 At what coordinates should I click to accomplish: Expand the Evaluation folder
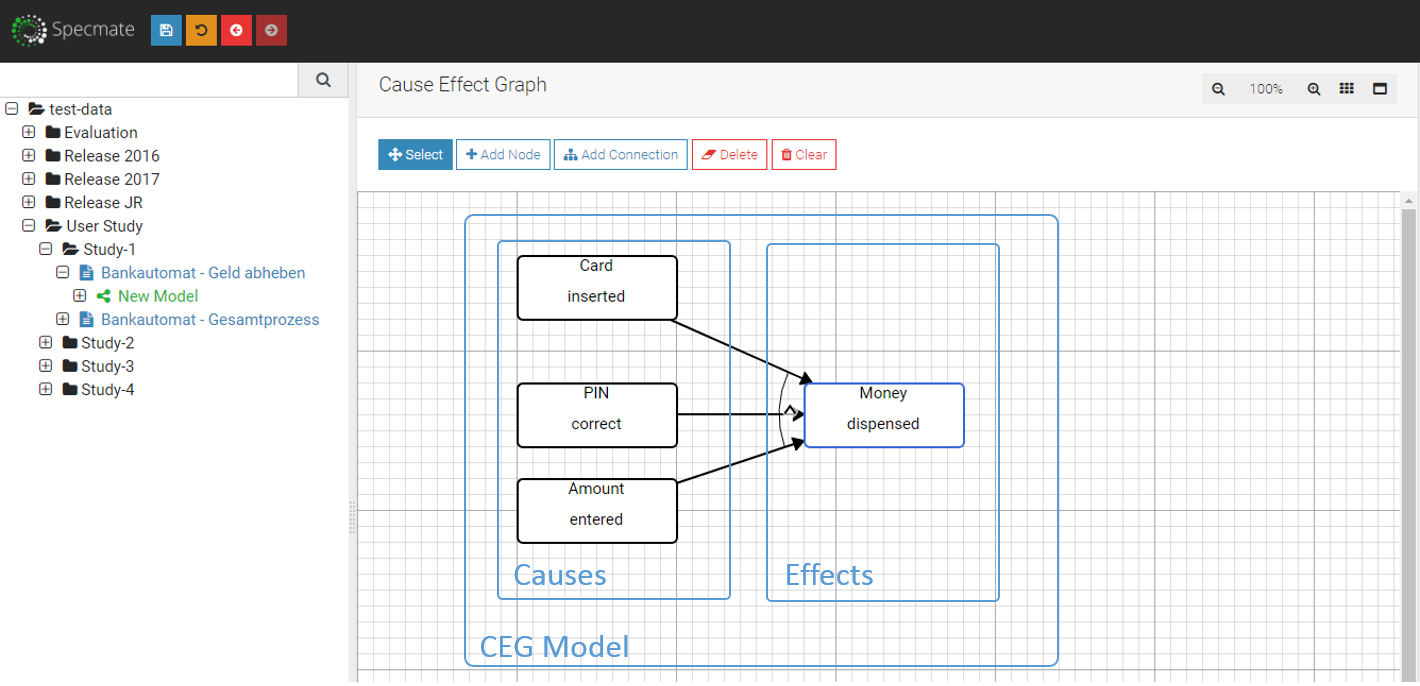pos(29,132)
